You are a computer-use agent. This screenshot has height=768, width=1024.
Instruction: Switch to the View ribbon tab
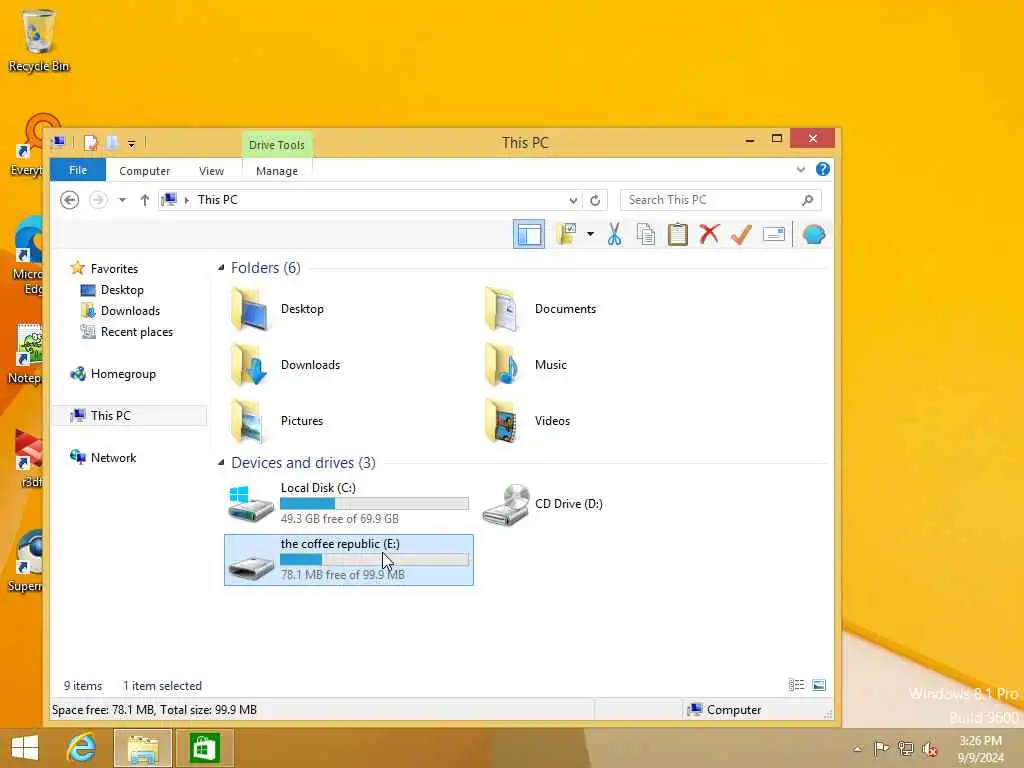[x=211, y=170]
